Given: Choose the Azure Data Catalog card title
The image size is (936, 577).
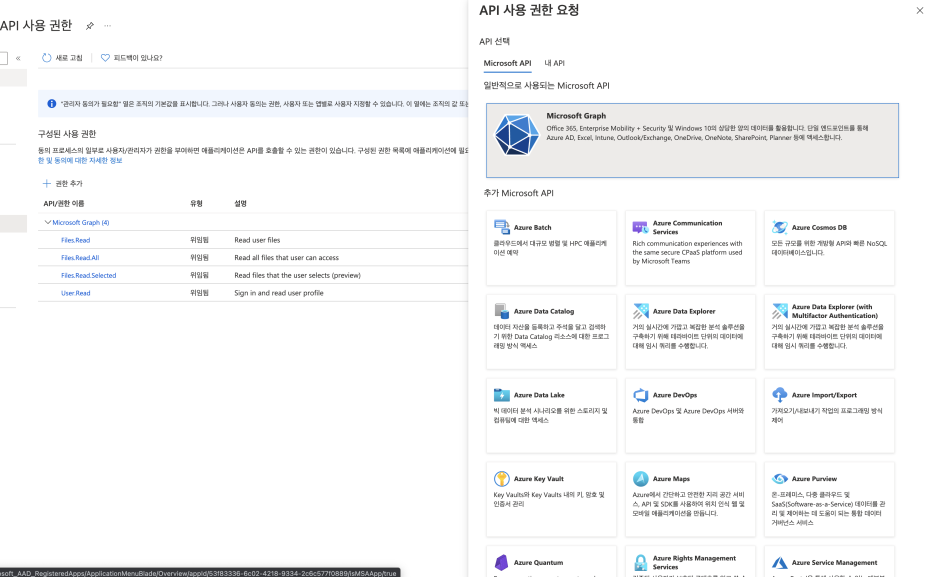Looking at the screenshot, I should 544,311.
